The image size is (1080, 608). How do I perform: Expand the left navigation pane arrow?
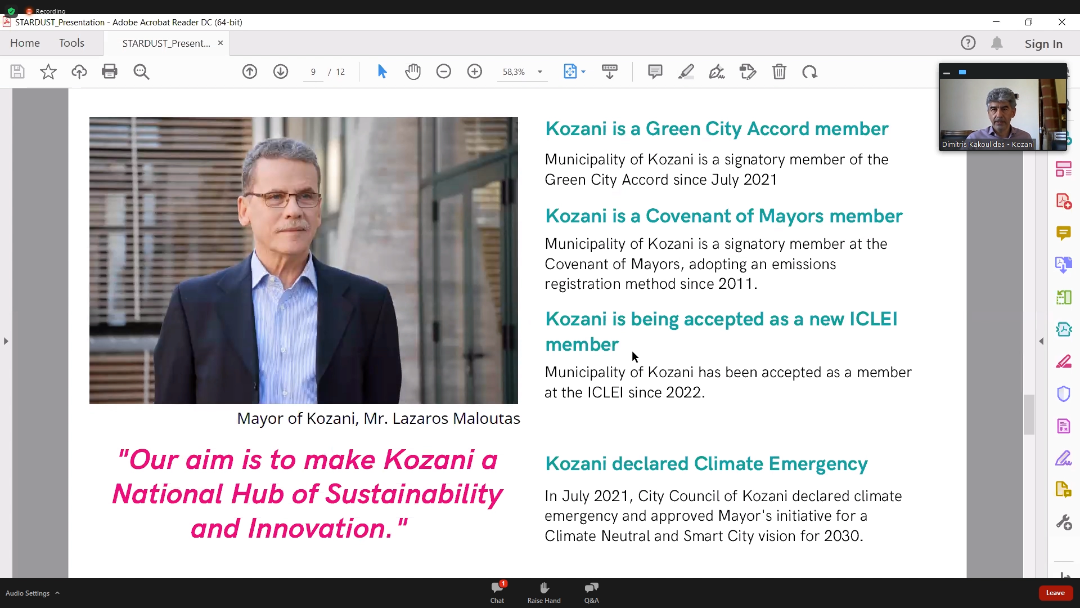(x=6, y=341)
